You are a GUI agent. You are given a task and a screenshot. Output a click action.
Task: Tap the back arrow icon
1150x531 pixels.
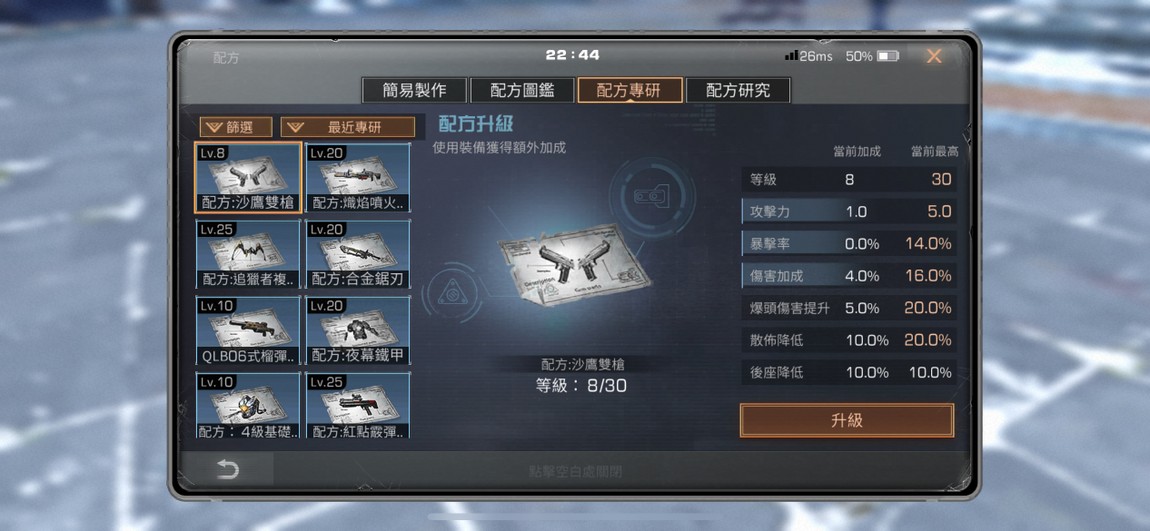coord(227,470)
